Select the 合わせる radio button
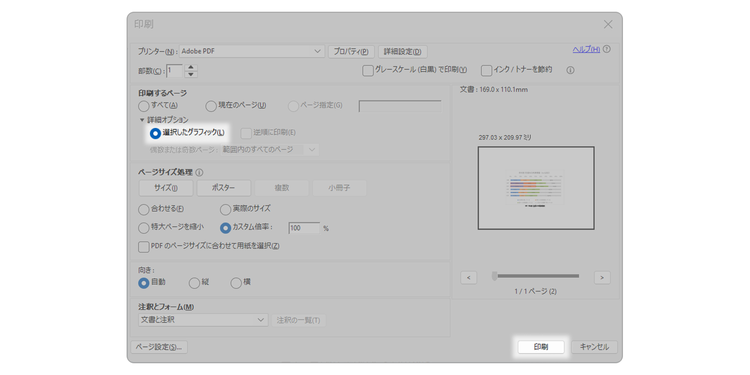 143,210
